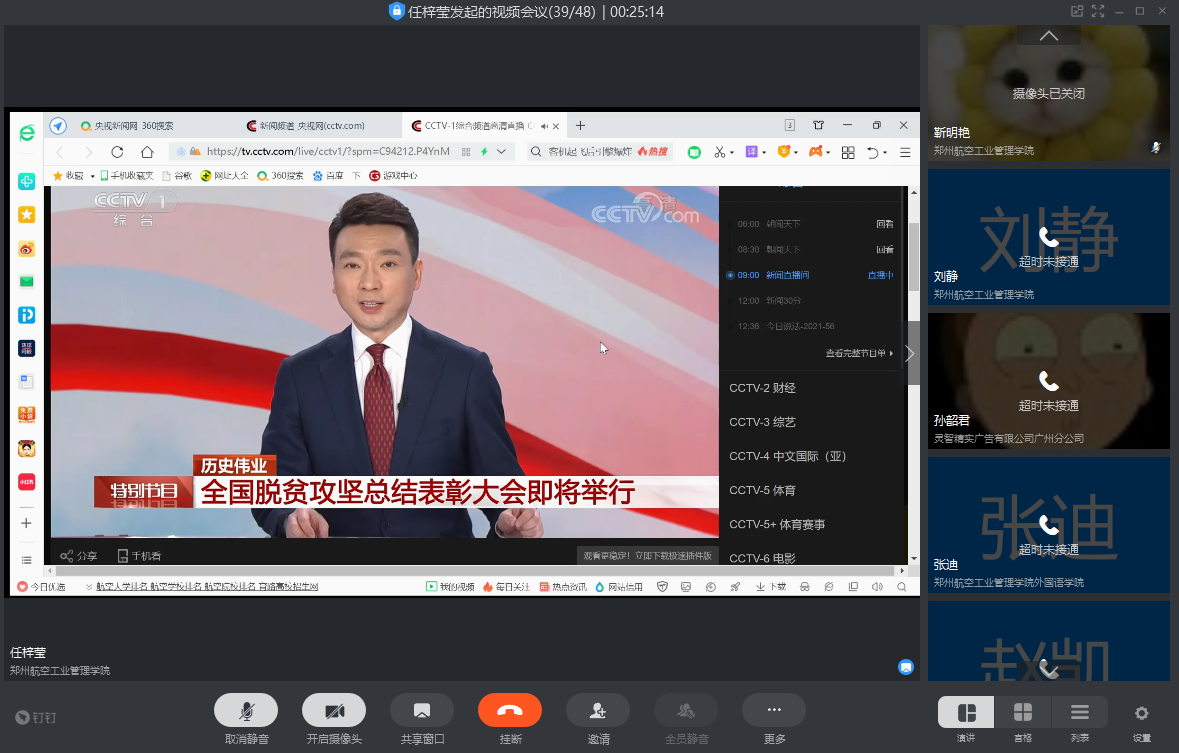Open the browser hamburger menu
The image size is (1179, 753).
click(x=905, y=152)
